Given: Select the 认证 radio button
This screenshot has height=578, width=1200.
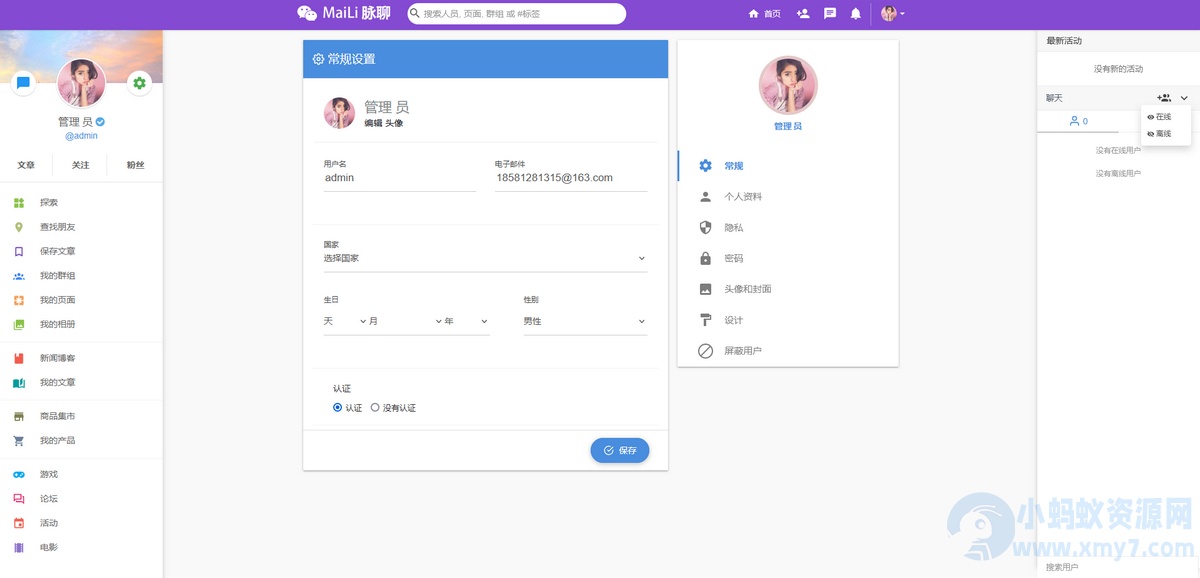Looking at the screenshot, I should pyautogui.click(x=337, y=408).
